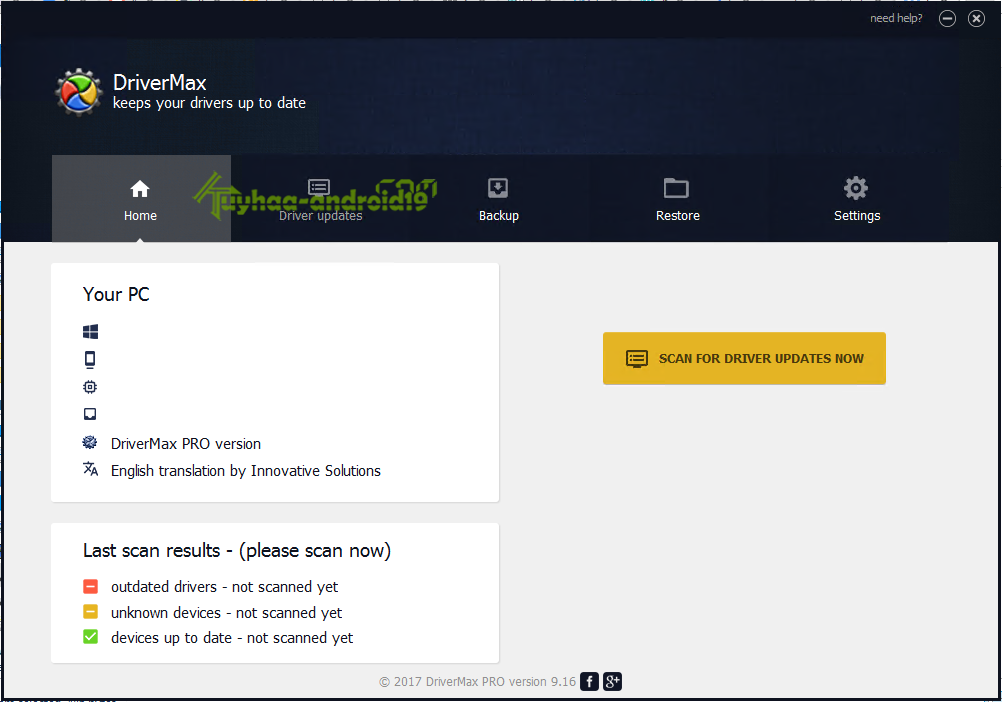
Task: Click the gear icon beside DriverMax PRO version
Action: pyautogui.click(x=90, y=442)
